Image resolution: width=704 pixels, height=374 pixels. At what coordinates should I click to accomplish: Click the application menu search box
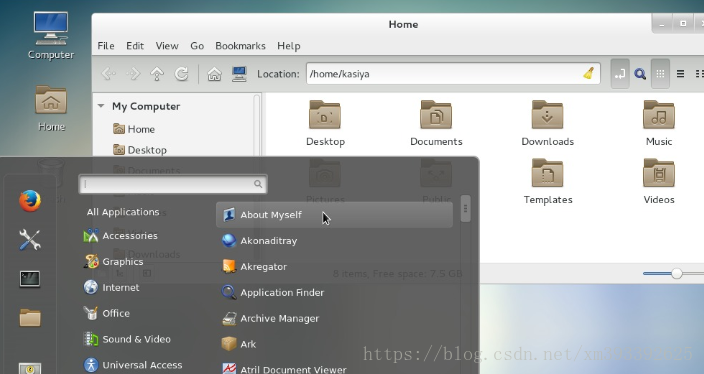[173, 184]
